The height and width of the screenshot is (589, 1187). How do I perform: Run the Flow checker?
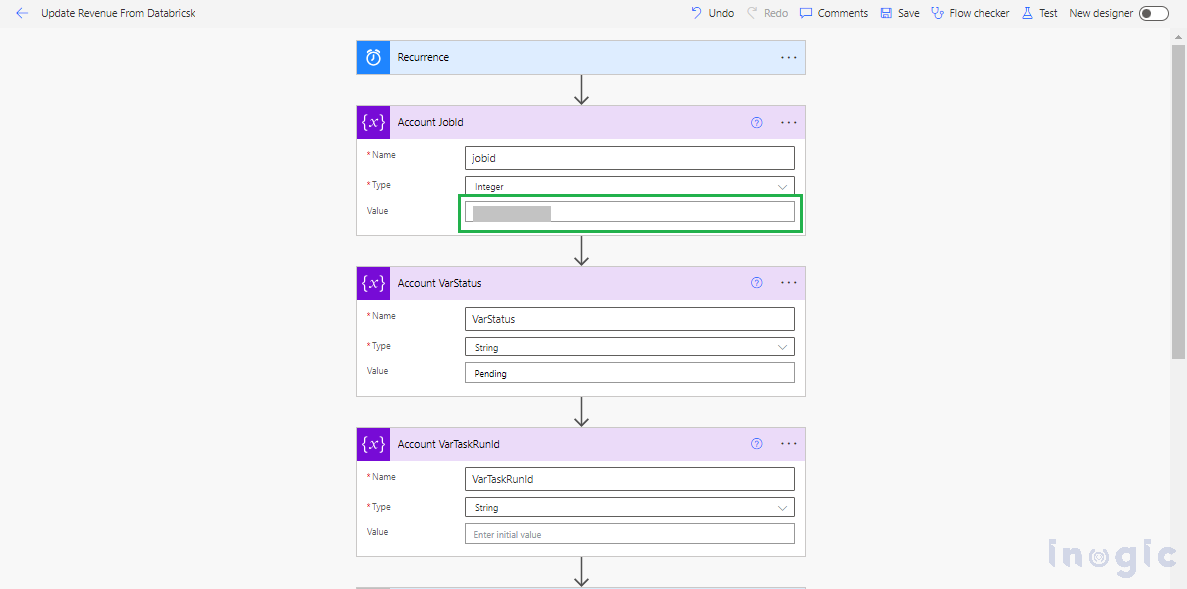click(970, 13)
